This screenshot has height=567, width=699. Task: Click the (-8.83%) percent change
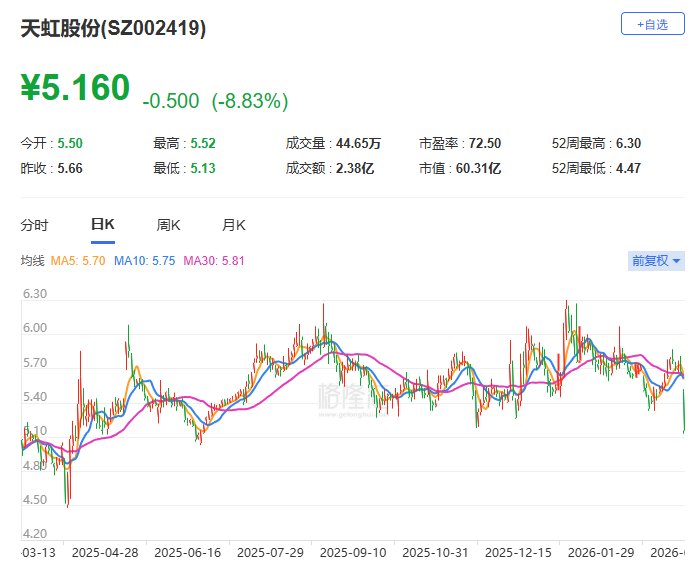click(249, 101)
